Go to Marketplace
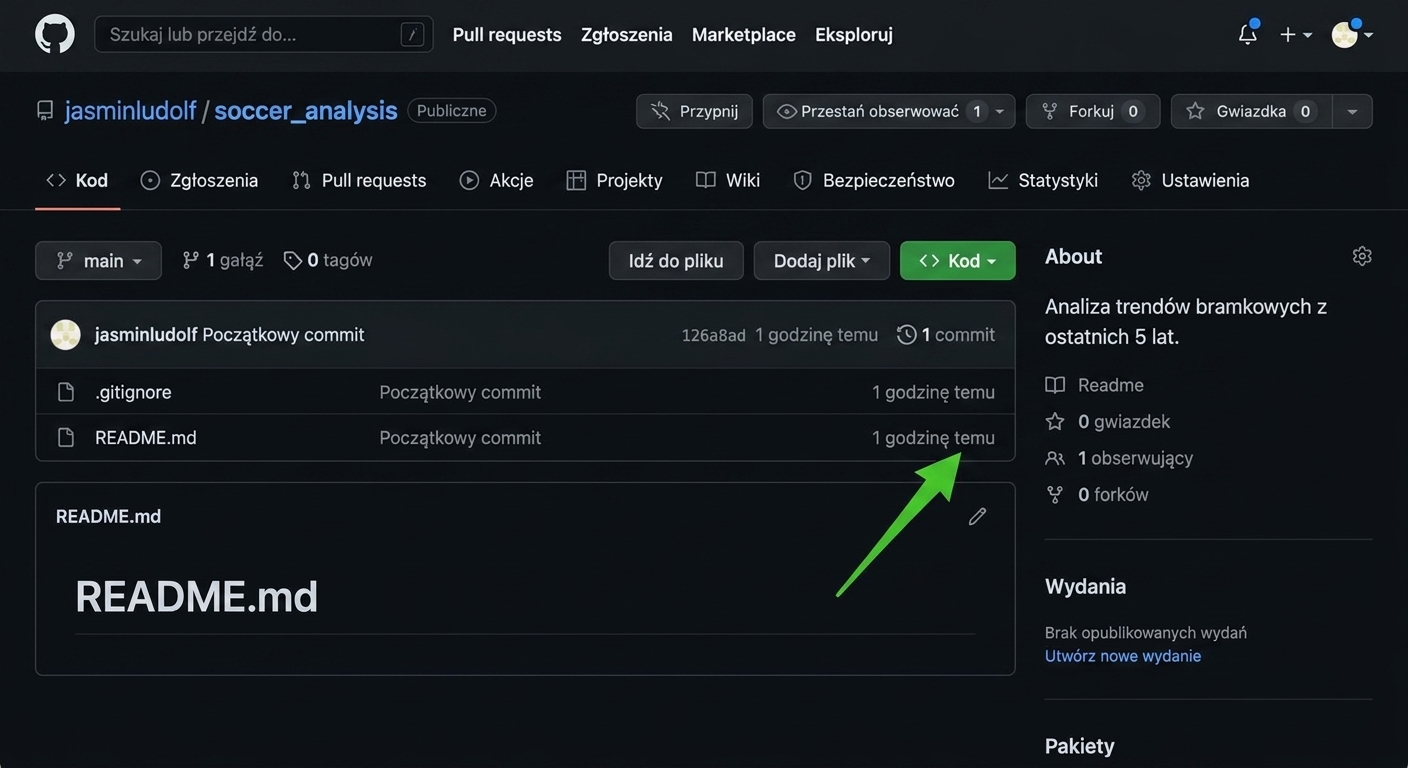The height and width of the screenshot is (768, 1408). coord(744,34)
